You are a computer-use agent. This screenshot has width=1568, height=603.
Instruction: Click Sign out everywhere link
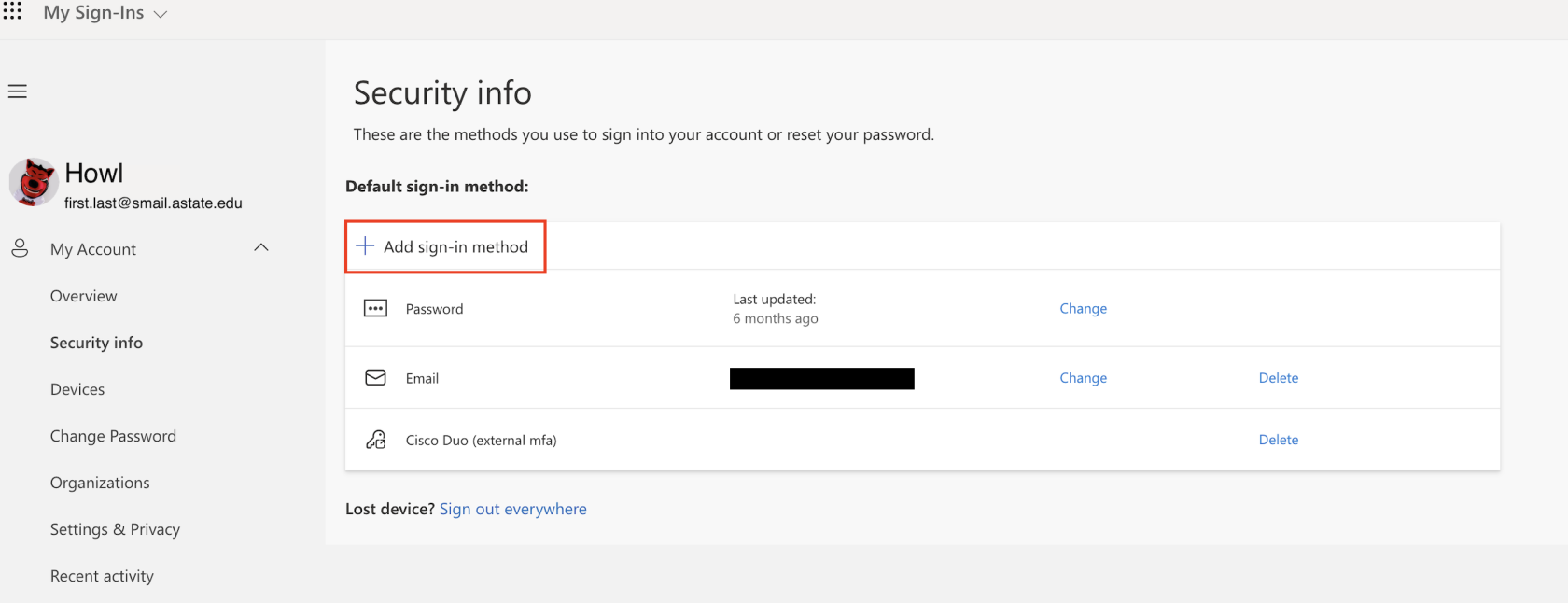point(513,509)
